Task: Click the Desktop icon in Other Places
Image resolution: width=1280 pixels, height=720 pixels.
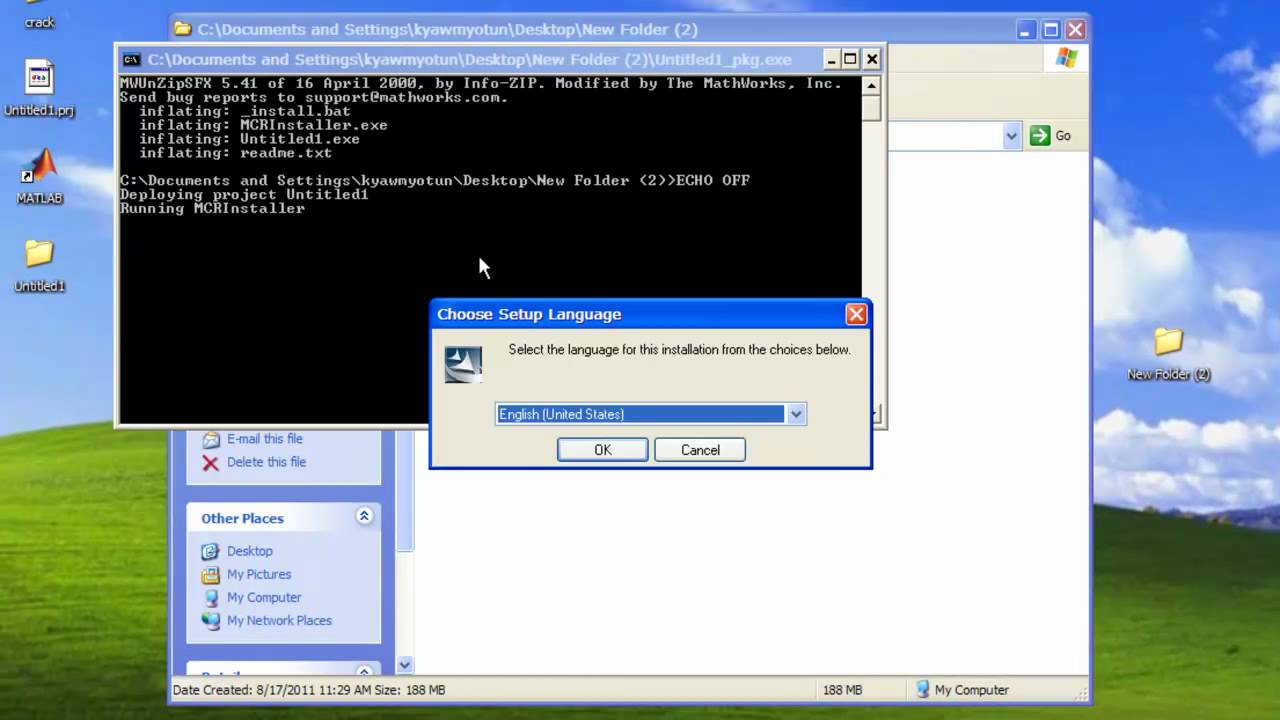Action: point(210,551)
